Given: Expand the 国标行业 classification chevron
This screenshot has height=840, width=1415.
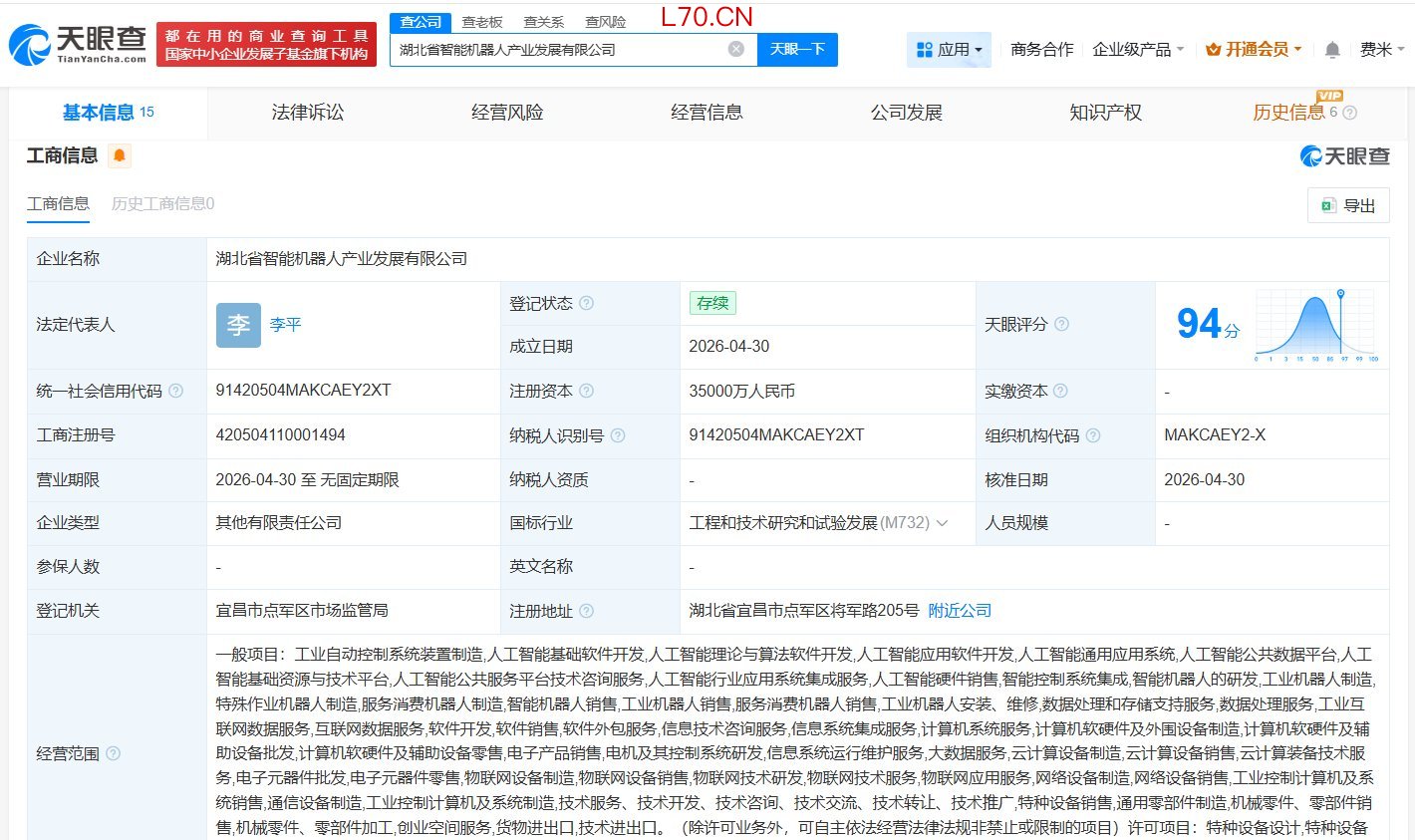Looking at the screenshot, I should pyautogui.click(x=942, y=523).
